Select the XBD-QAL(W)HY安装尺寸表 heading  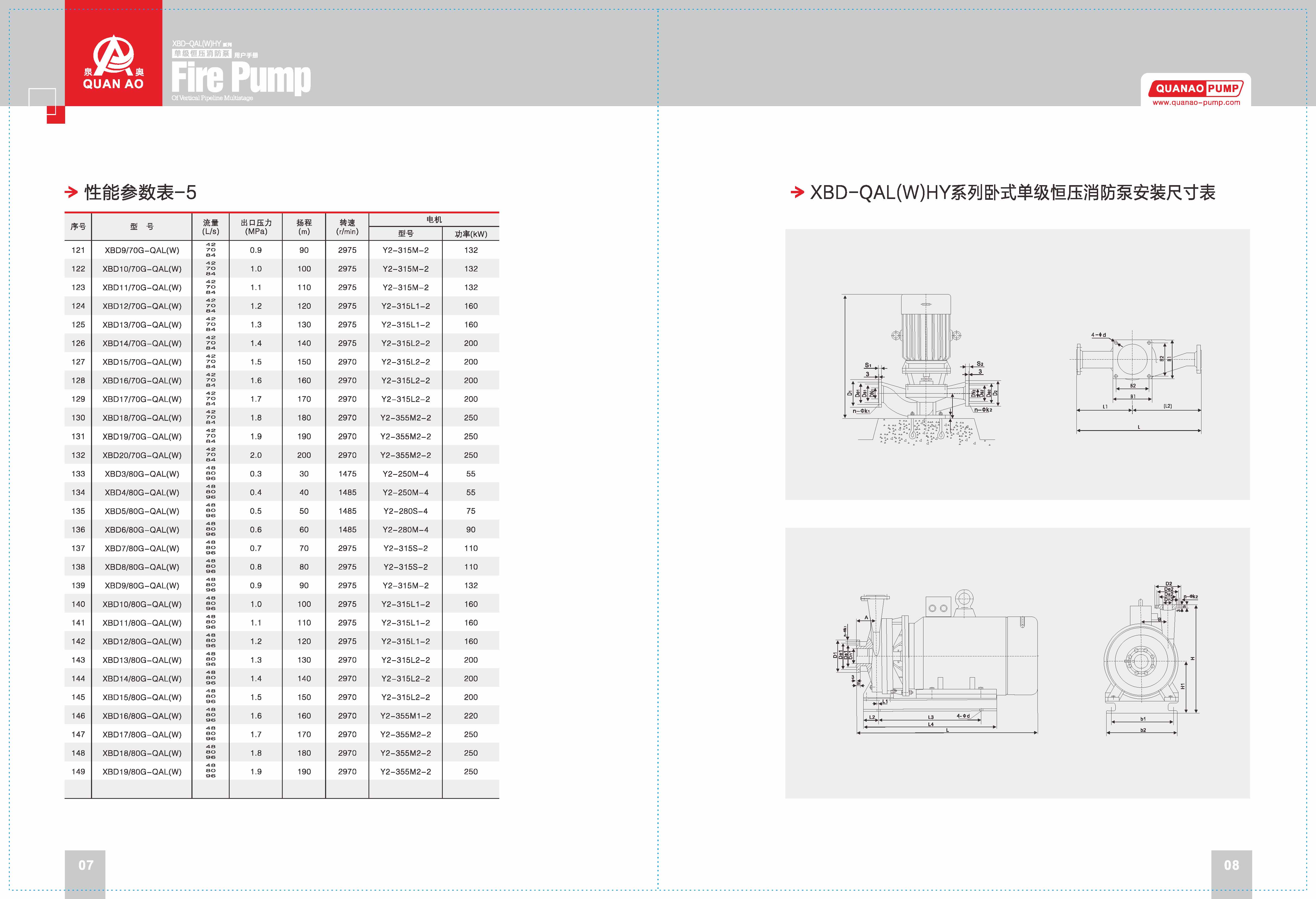[x=1012, y=192]
